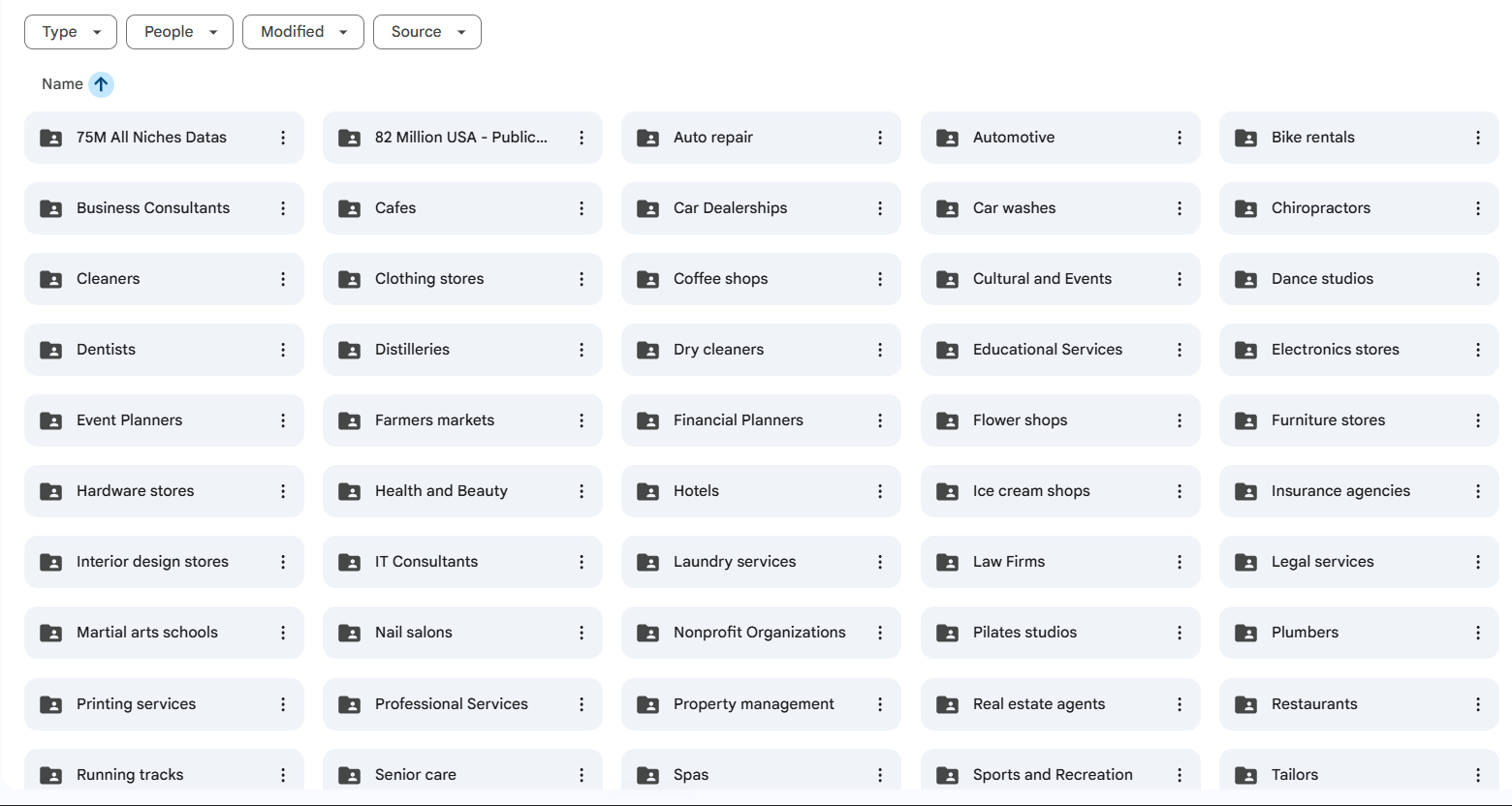Open more actions for Automotive folder
Viewport: 1512px width, 806px height.
coord(1180,138)
